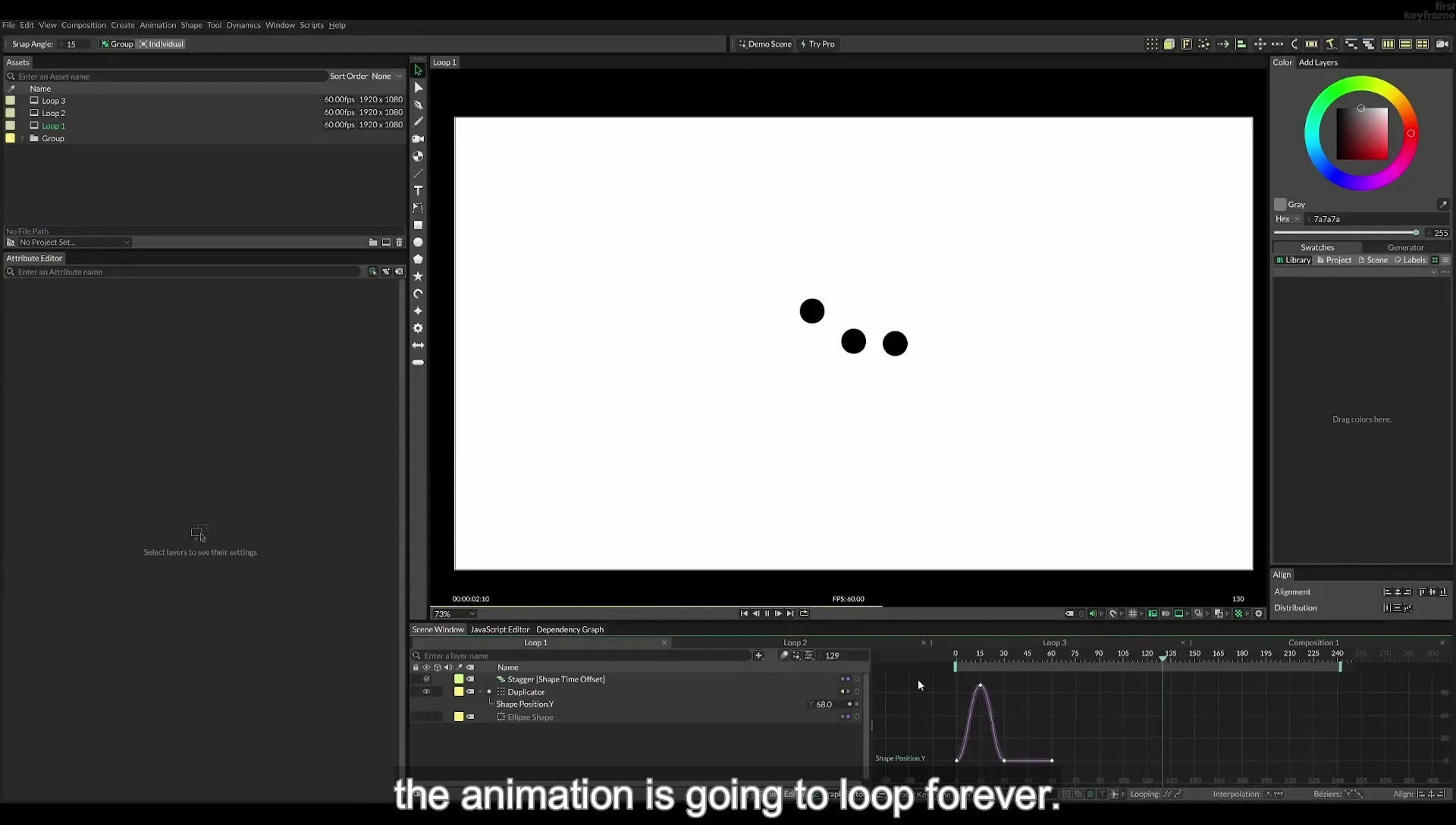Viewport: 1456px width, 825px height.
Task: Click new folder icon in Assets panel
Action: tap(373, 243)
